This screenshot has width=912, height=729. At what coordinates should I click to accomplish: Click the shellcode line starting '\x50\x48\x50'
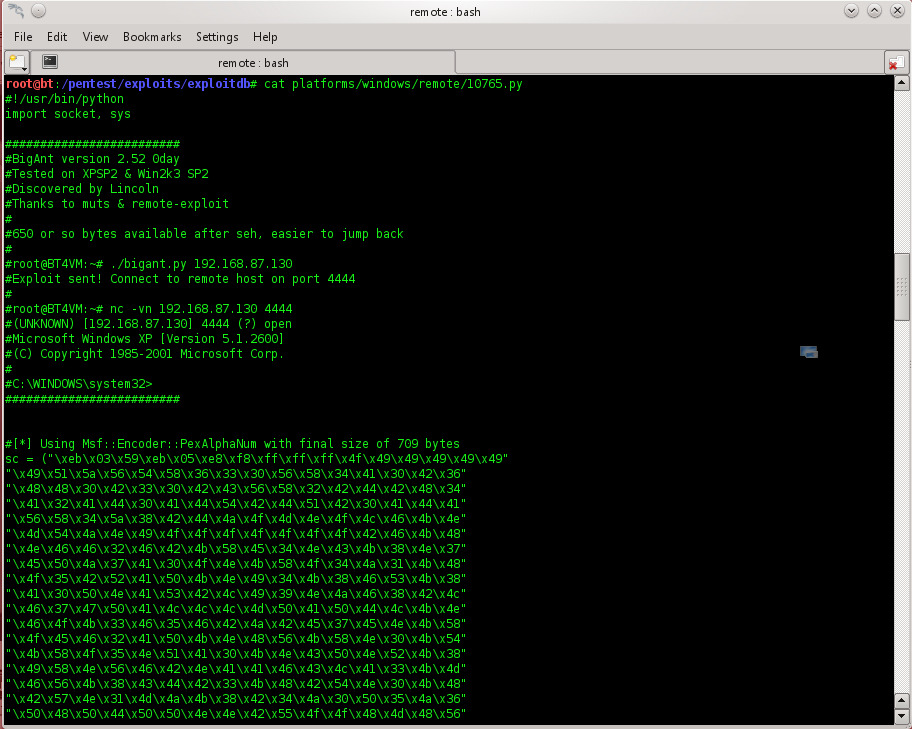(236, 714)
